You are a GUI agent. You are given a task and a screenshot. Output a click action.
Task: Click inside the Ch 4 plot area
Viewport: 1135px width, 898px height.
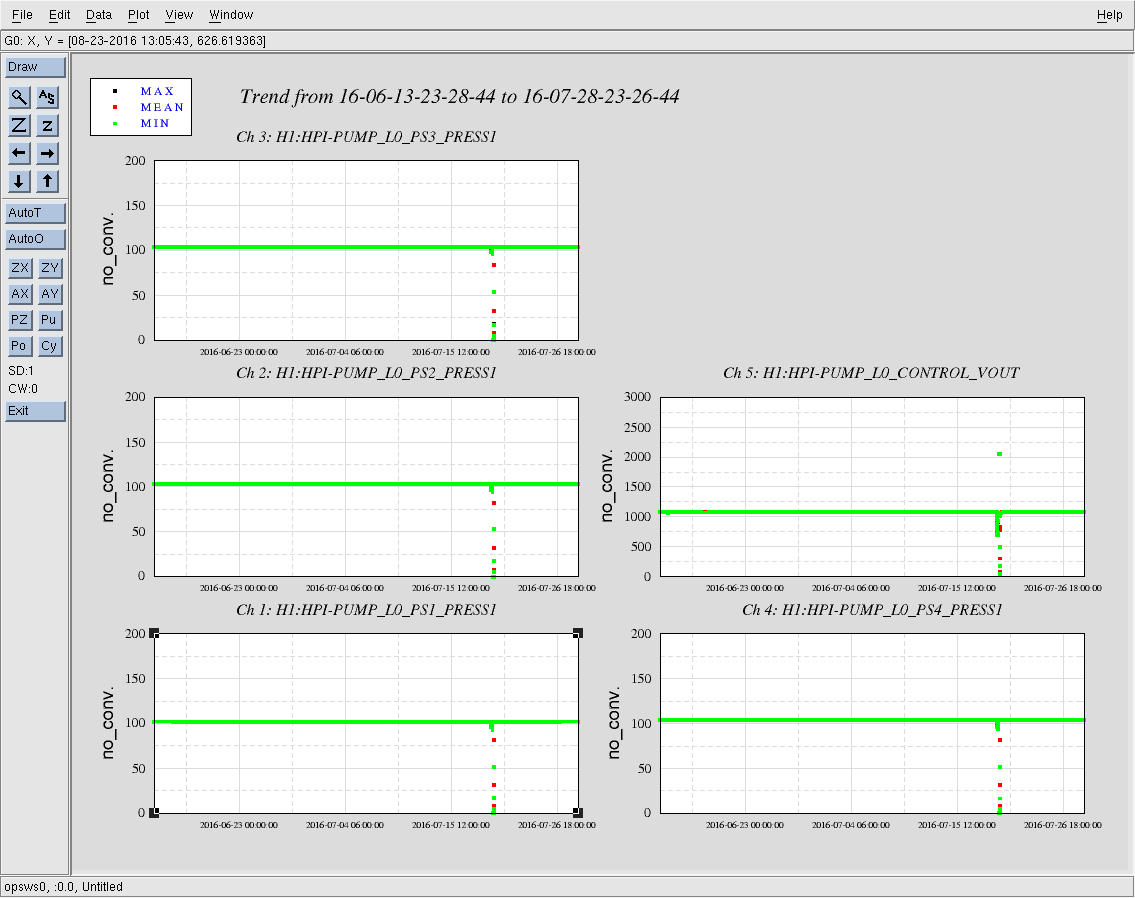click(x=872, y=723)
